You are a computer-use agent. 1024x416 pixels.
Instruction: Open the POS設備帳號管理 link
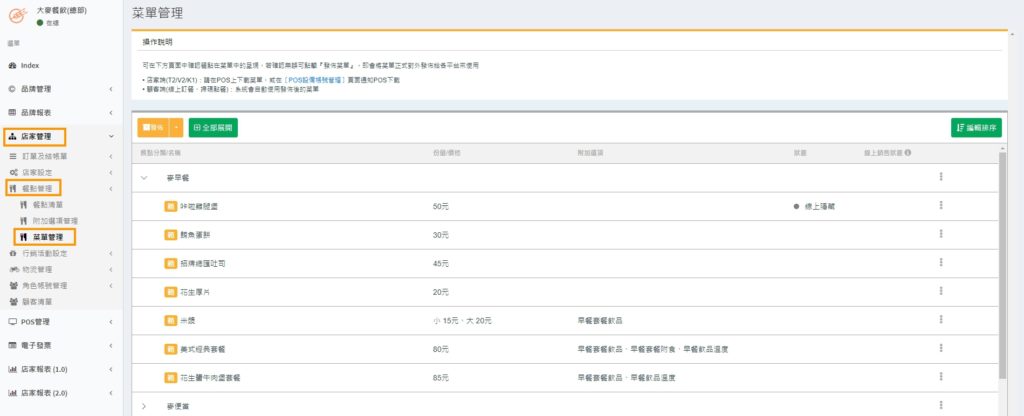click(x=325, y=77)
